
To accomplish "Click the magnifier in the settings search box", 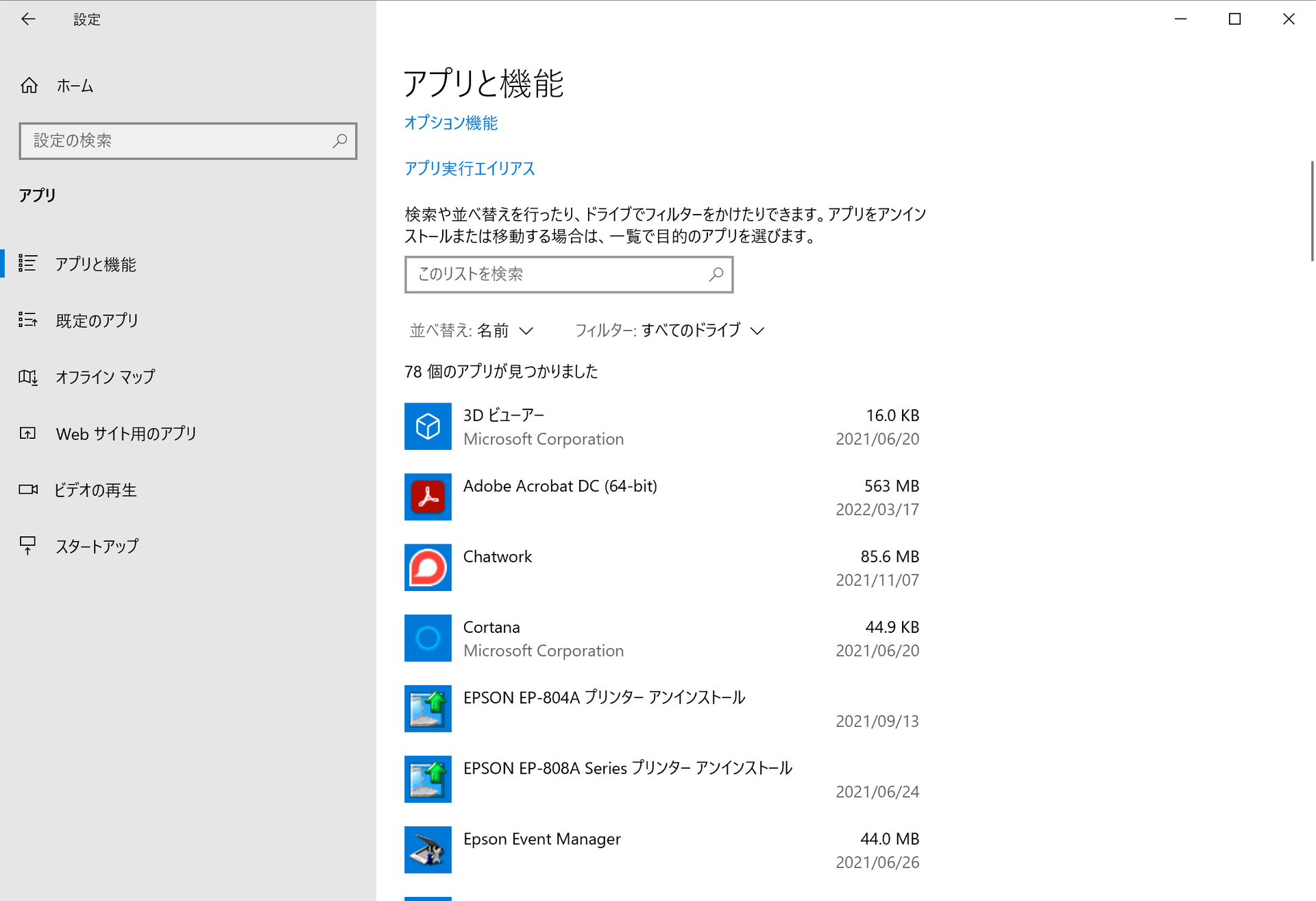I will [x=340, y=141].
